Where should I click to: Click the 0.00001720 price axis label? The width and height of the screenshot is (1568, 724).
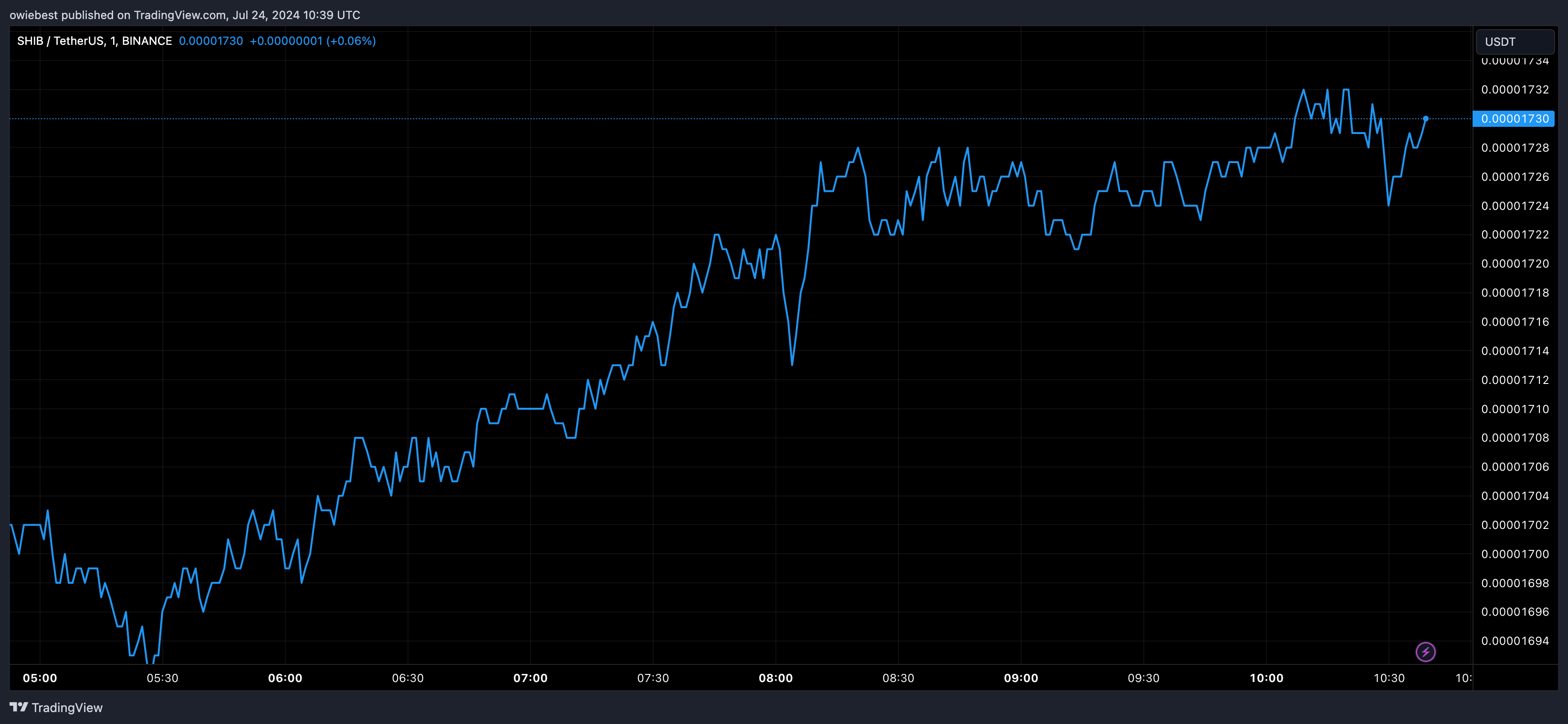click(x=1515, y=263)
